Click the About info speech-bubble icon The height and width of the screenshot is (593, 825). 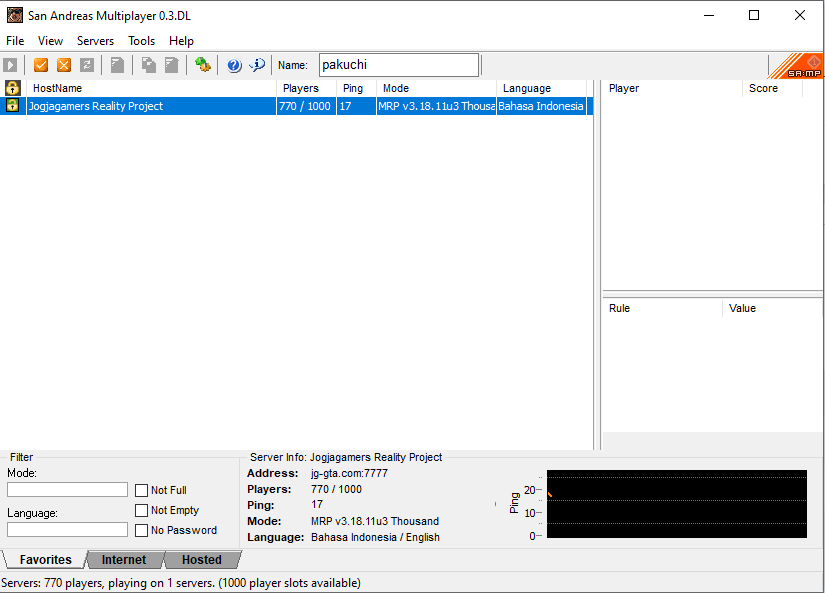(x=257, y=65)
